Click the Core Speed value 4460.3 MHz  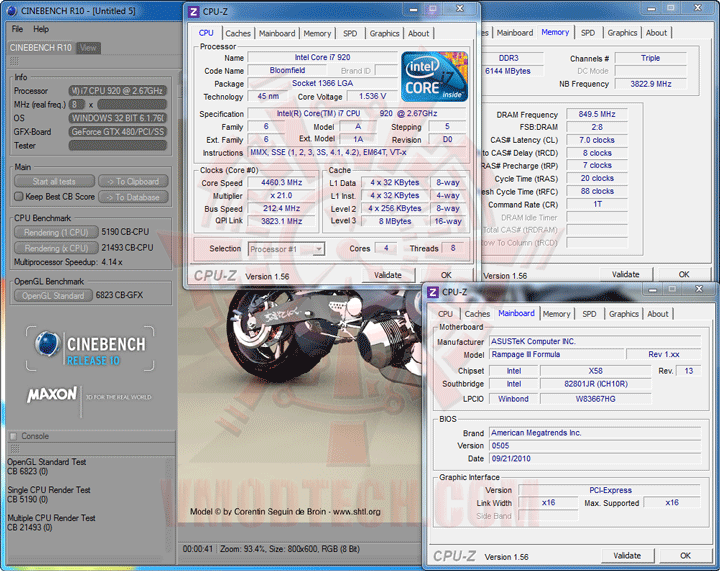pyautogui.click(x=281, y=182)
